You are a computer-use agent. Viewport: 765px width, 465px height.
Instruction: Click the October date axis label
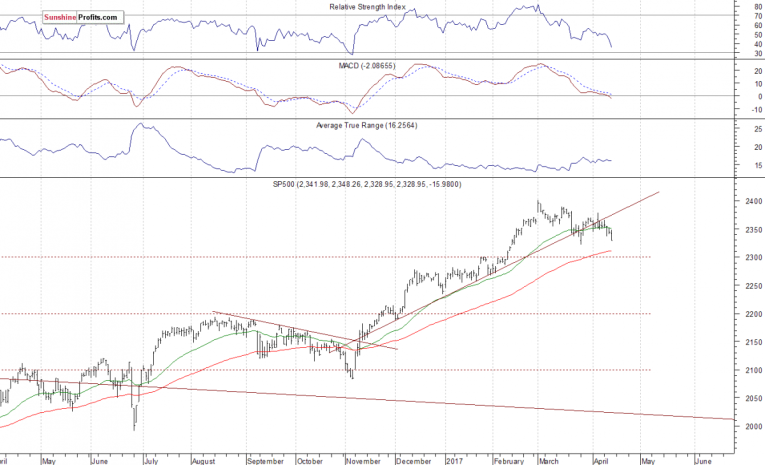(x=309, y=462)
